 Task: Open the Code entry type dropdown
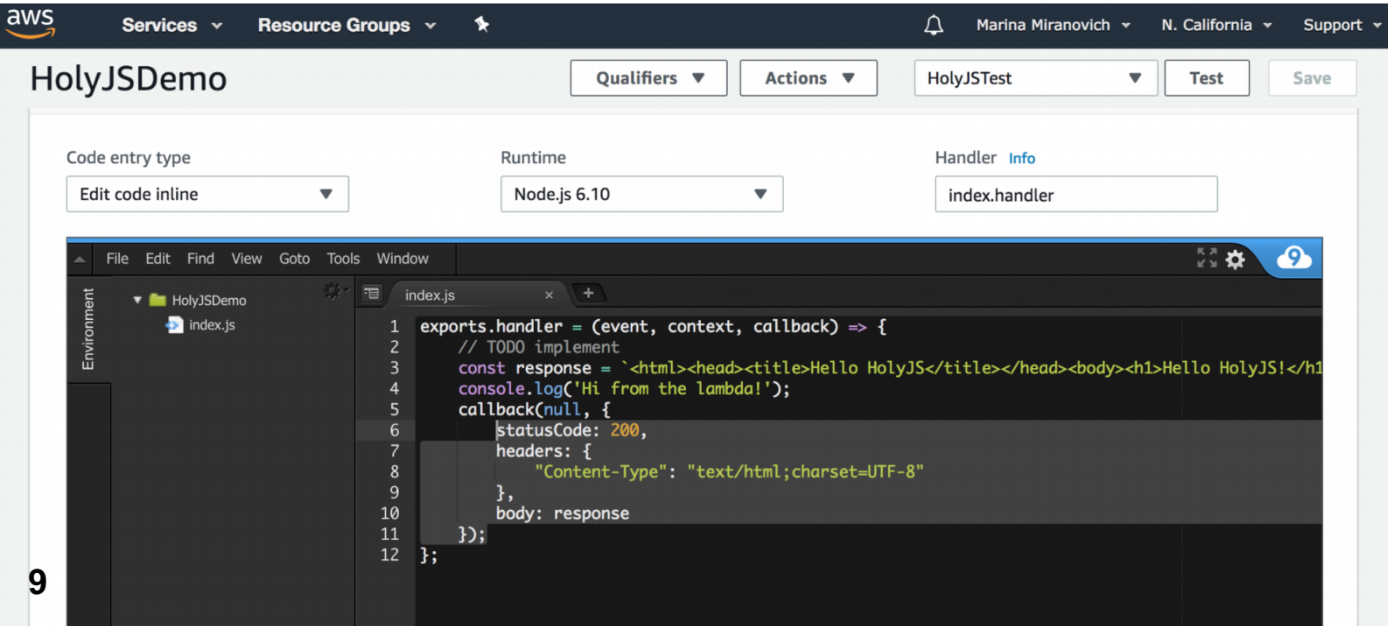tap(207, 194)
